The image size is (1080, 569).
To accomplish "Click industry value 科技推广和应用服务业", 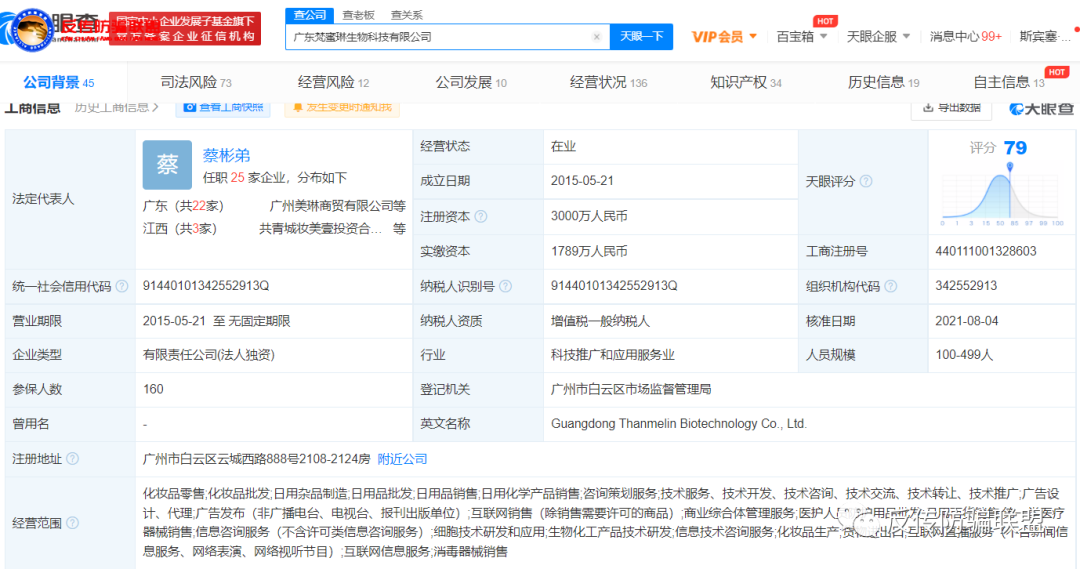I will click(612, 355).
